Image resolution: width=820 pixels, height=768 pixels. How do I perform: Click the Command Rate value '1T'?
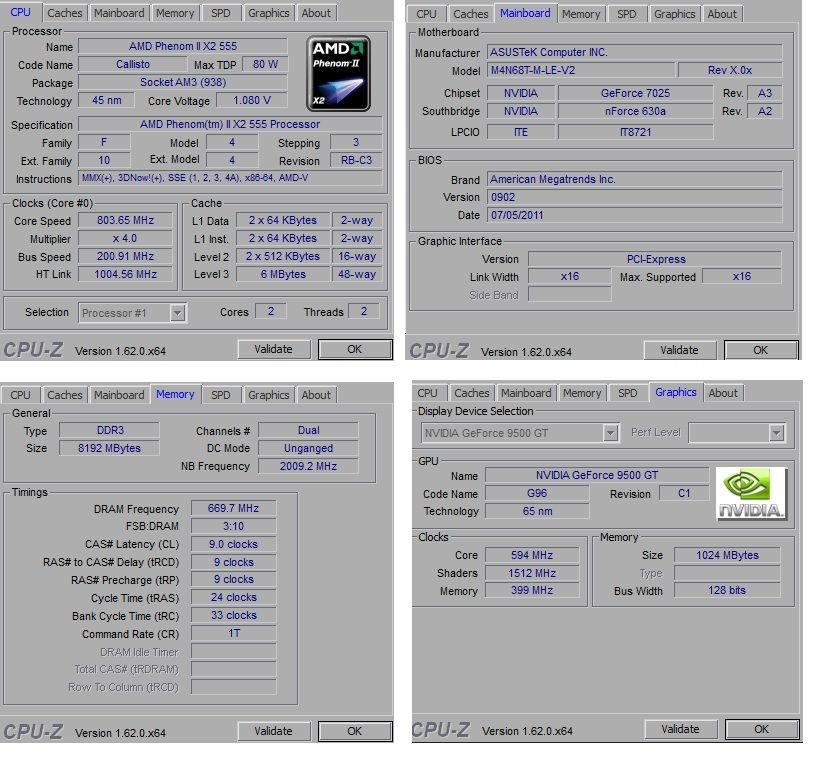coord(233,634)
